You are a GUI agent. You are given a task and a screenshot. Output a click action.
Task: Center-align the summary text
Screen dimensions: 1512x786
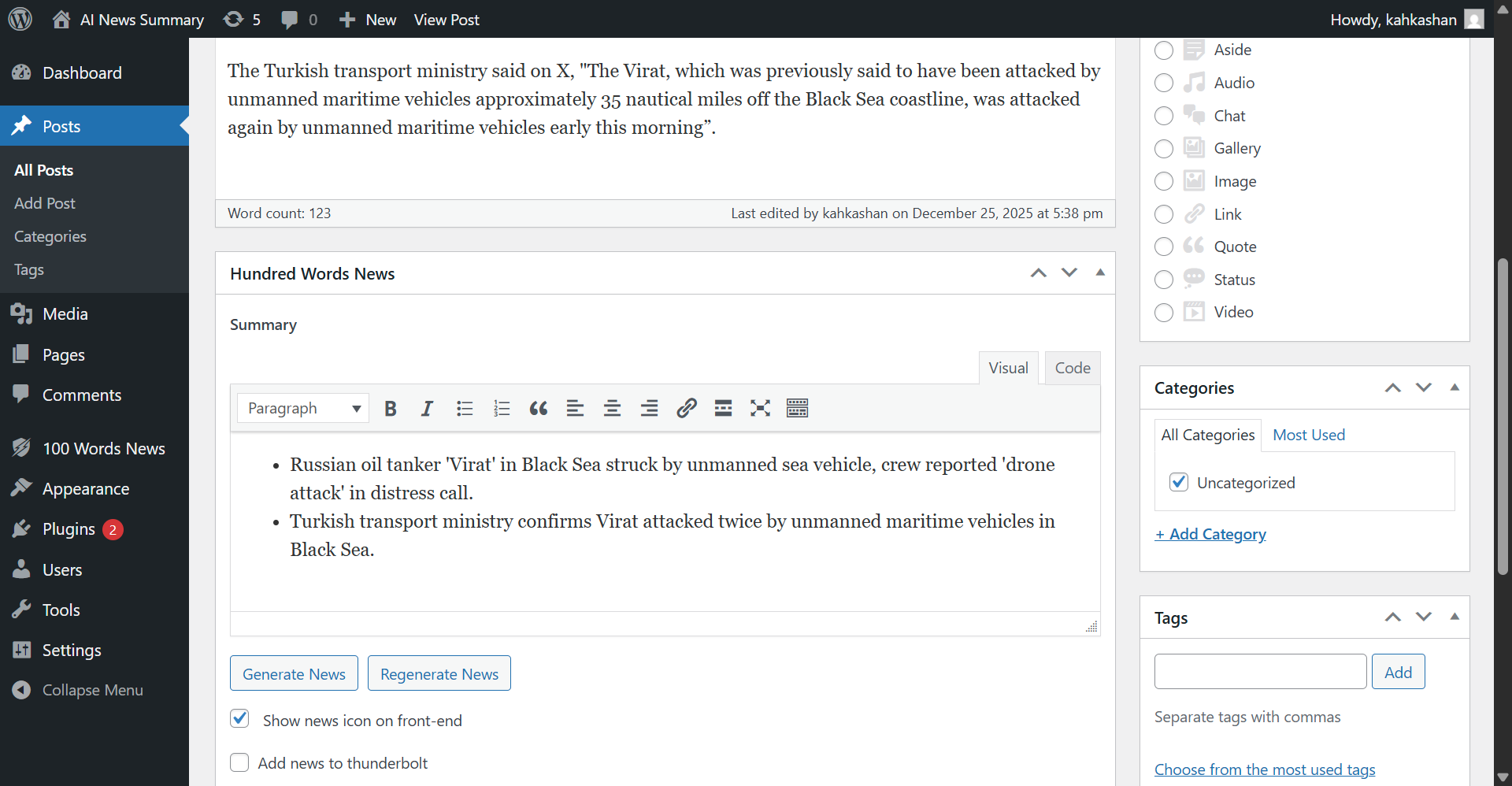pos(612,408)
